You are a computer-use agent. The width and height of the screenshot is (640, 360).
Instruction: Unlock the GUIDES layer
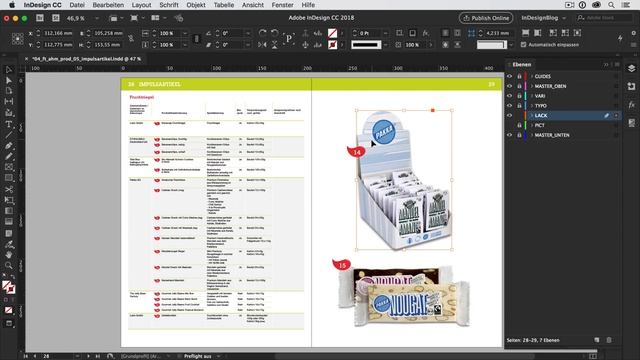519,76
